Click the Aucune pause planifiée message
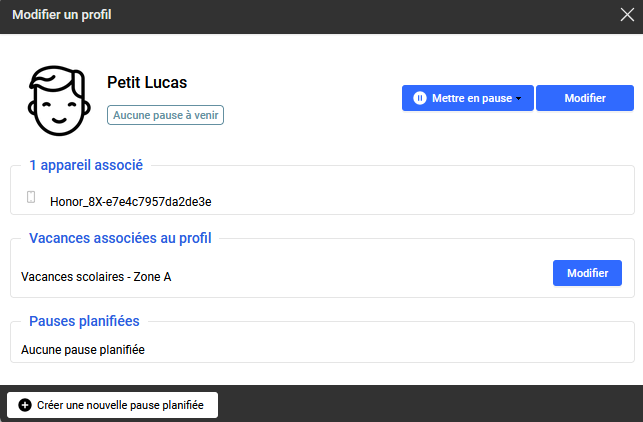Image resolution: width=643 pixels, height=422 pixels. 83,350
